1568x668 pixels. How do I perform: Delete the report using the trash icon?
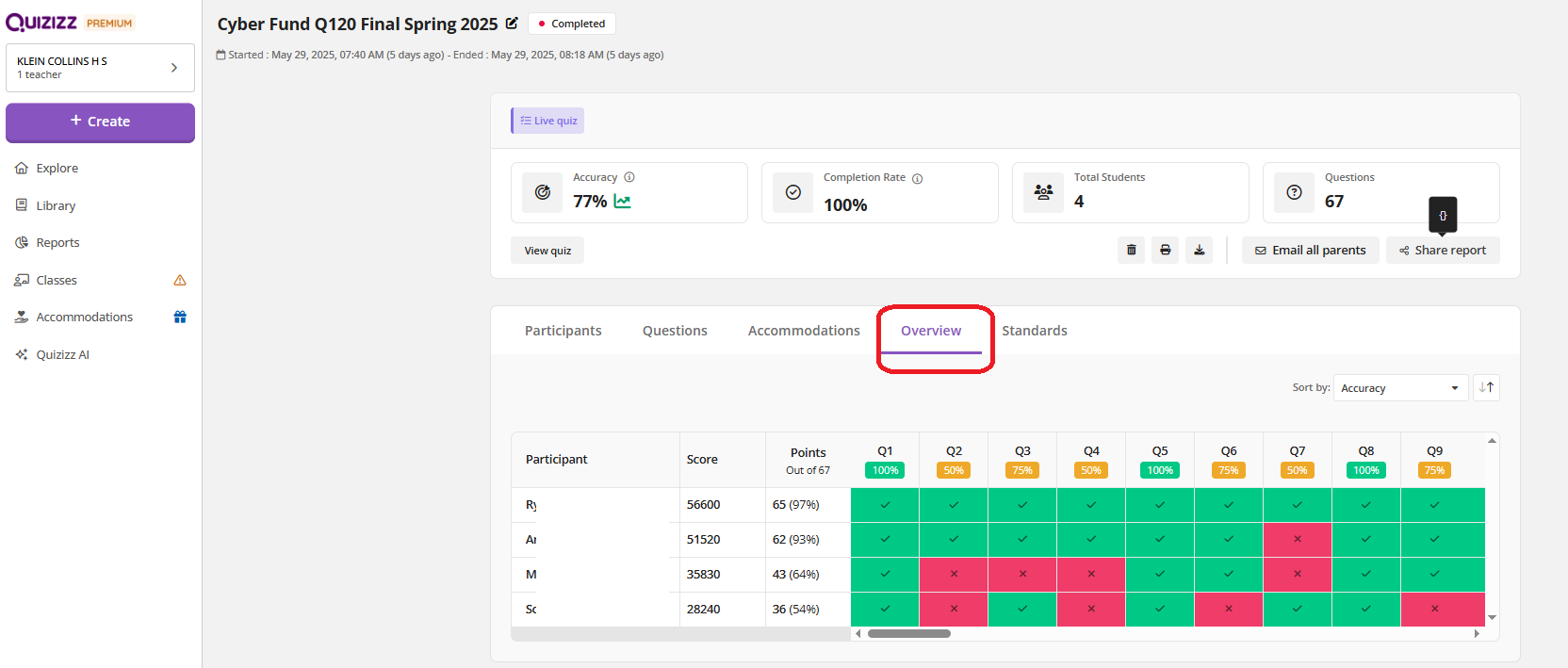point(1131,251)
